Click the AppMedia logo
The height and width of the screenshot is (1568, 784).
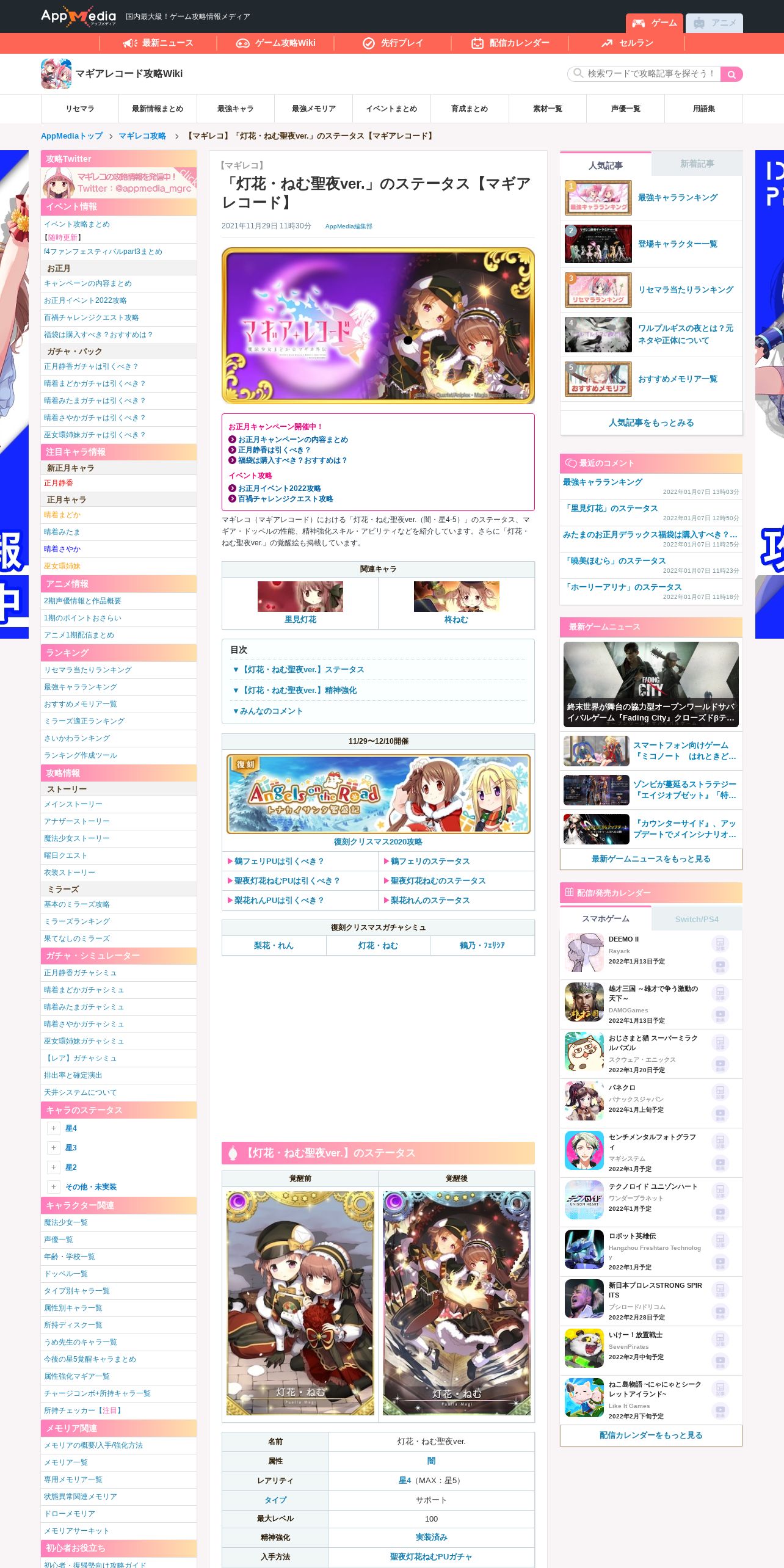(x=78, y=16)
